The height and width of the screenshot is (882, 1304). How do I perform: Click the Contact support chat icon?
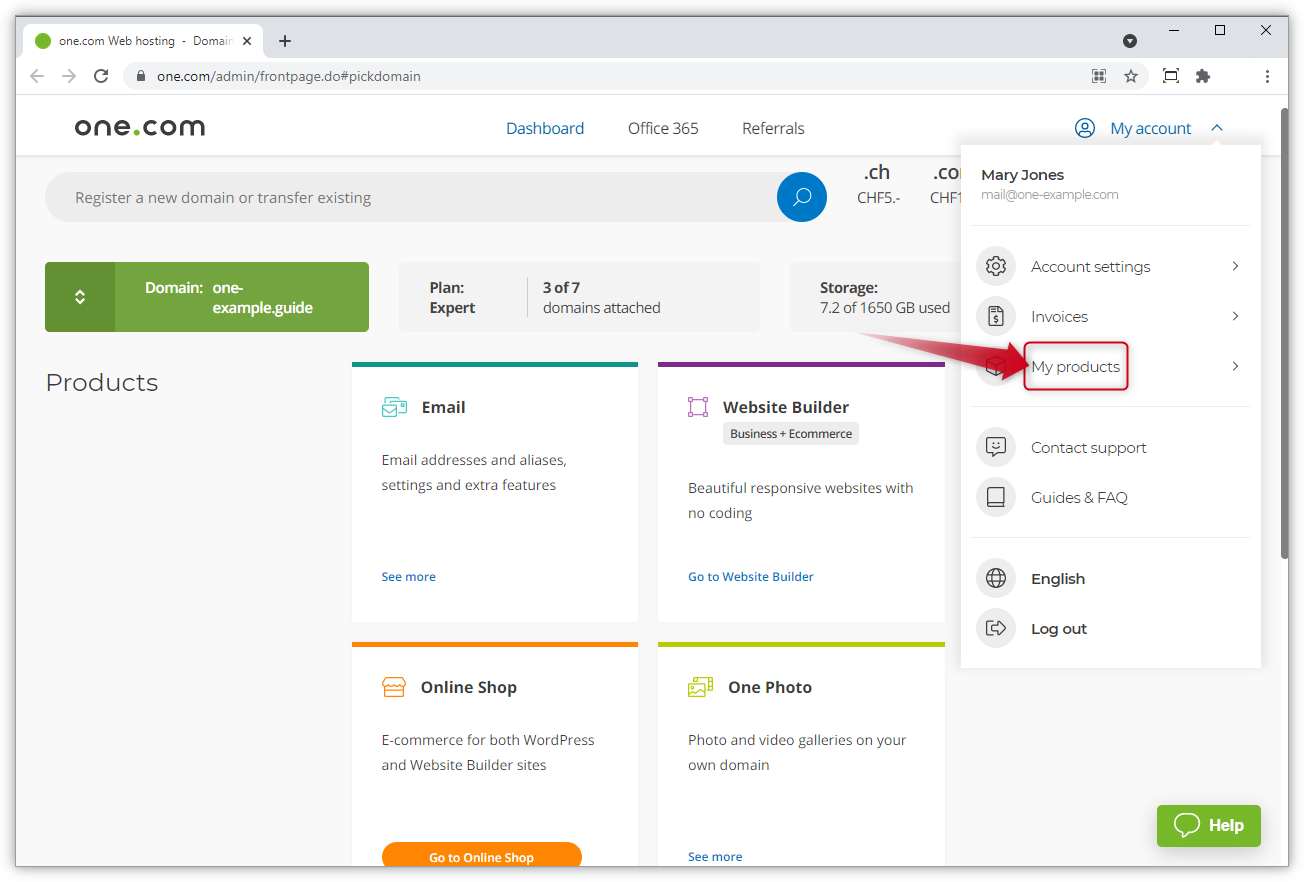(x=995, y=447)
